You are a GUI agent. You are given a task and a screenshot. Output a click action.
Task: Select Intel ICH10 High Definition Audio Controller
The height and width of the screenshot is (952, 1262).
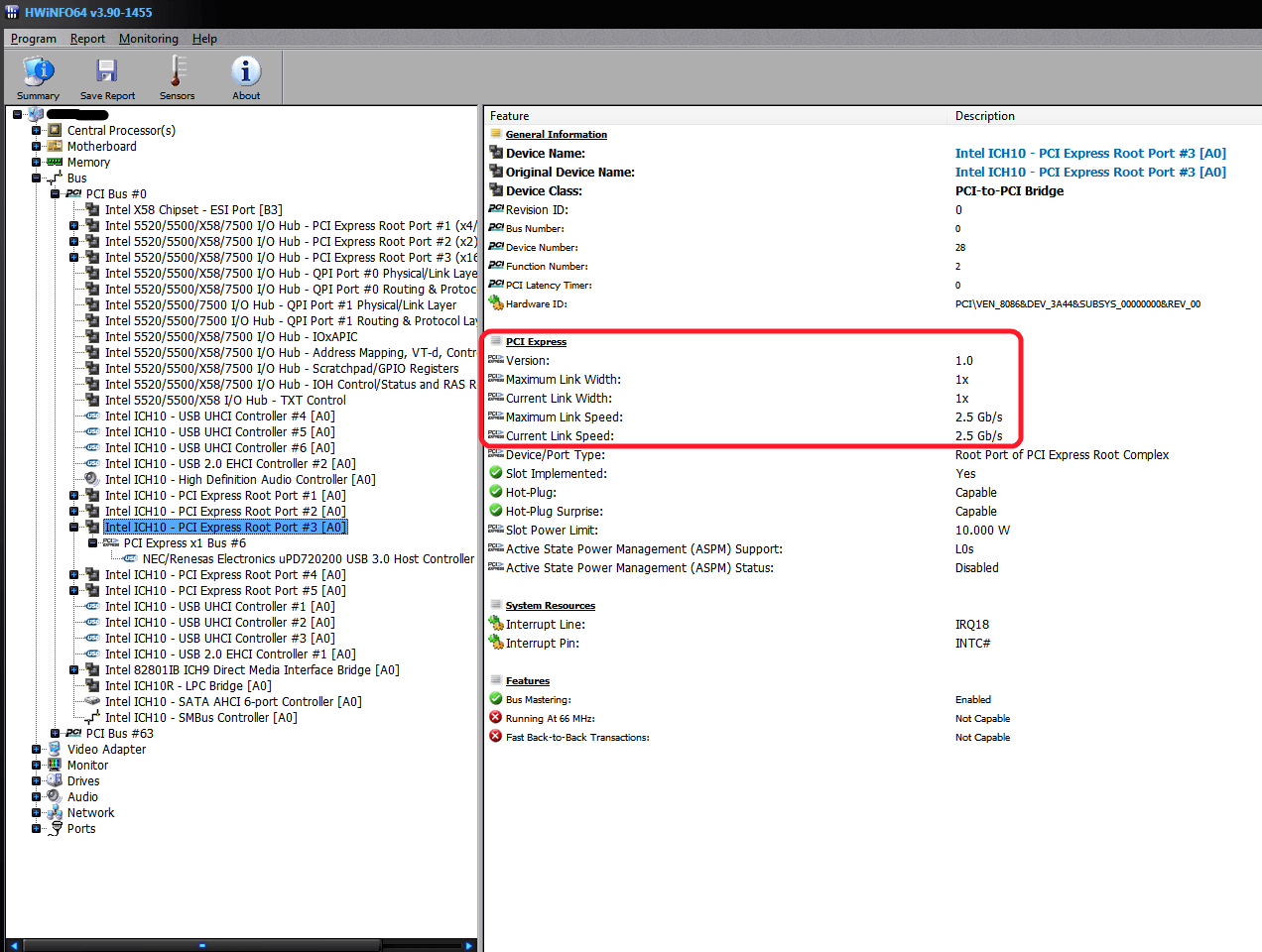point(240,479)
